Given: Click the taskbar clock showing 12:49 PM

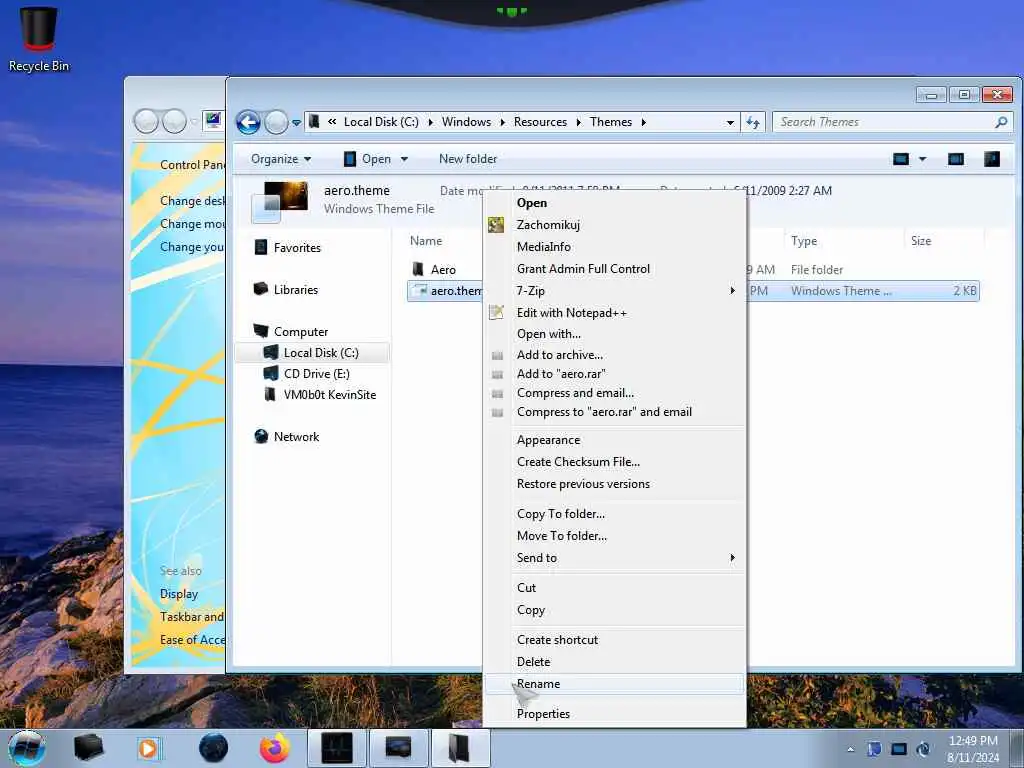Looking at the screenshot, I should click(973, 749).
